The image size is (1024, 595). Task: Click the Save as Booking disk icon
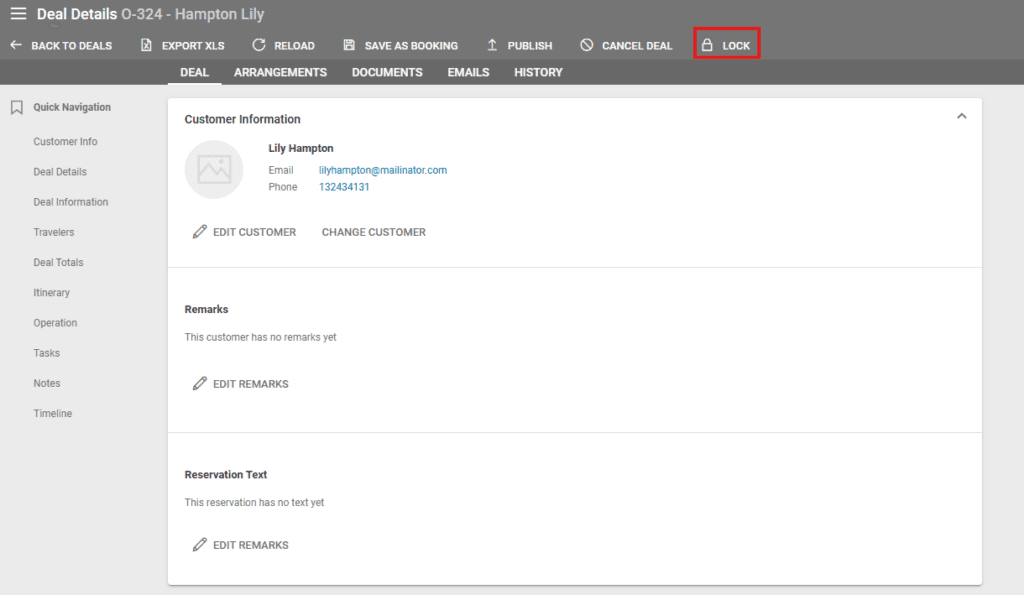click(349, 45)
